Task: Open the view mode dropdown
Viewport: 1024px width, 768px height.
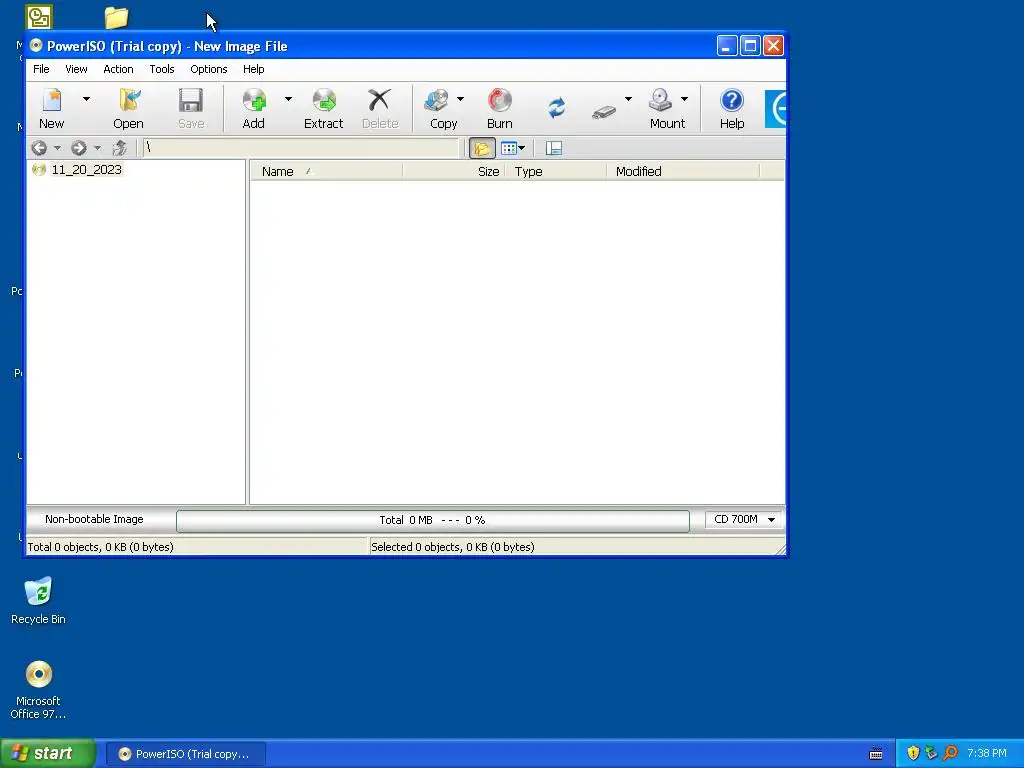Action: (513, 148)
